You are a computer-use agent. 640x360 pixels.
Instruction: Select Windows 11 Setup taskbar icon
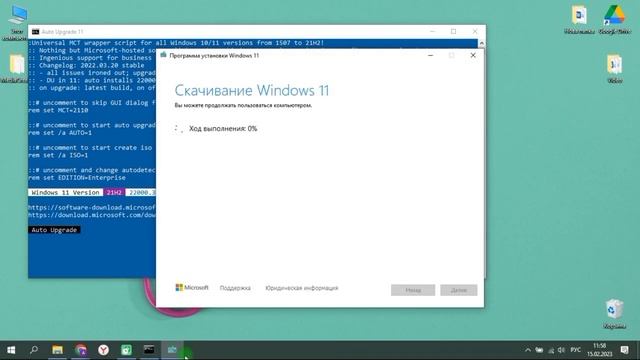172,350
